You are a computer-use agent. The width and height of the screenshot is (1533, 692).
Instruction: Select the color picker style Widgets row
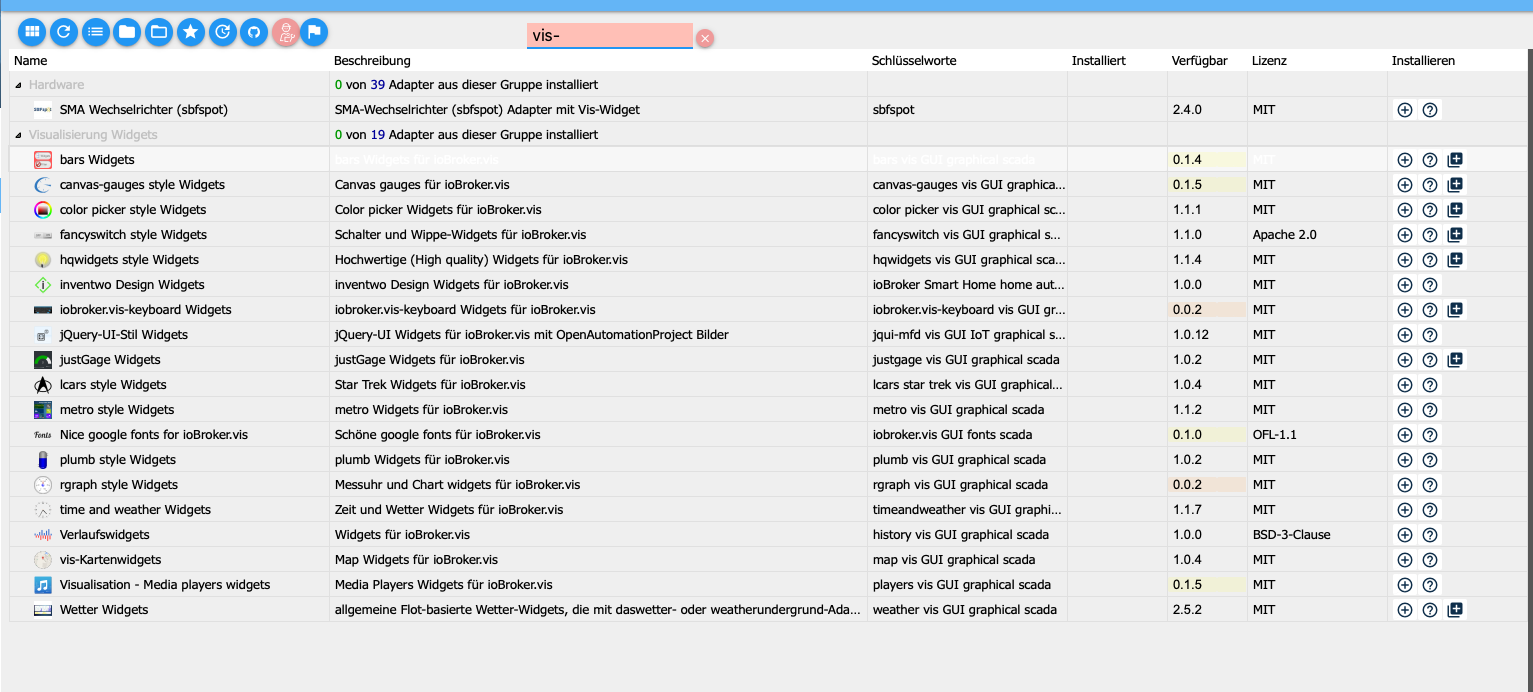768,210
